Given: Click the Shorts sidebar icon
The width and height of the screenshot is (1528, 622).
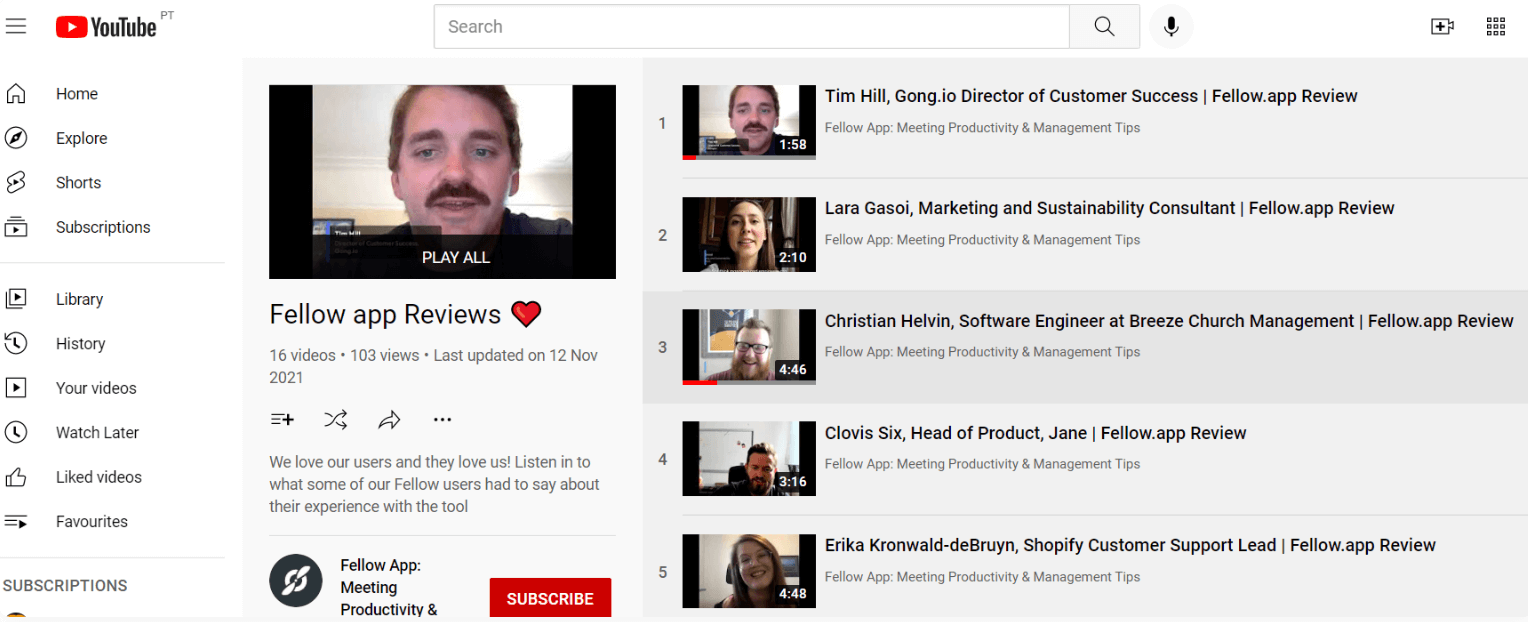Looking at the screenshot, I should 16,183.
